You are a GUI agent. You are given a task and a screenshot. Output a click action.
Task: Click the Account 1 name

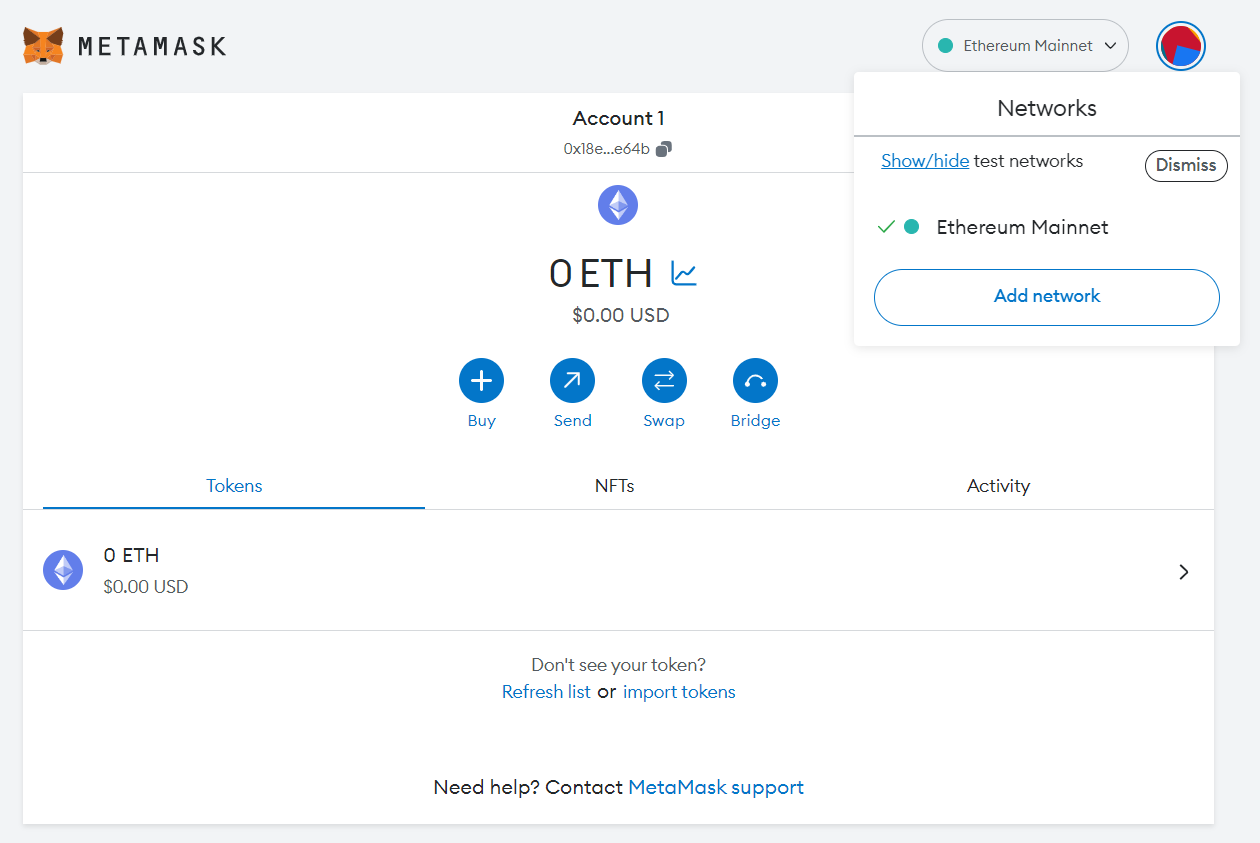(618, 118)
